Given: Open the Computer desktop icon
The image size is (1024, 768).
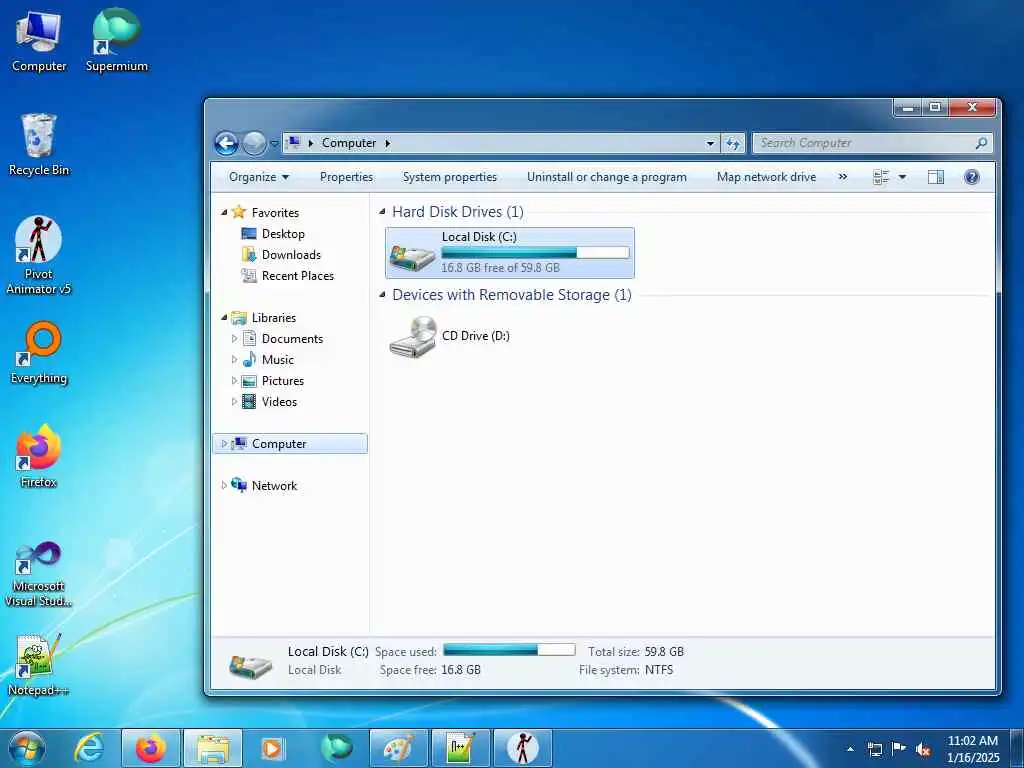Looking at the screenshot, I should 39,42.
